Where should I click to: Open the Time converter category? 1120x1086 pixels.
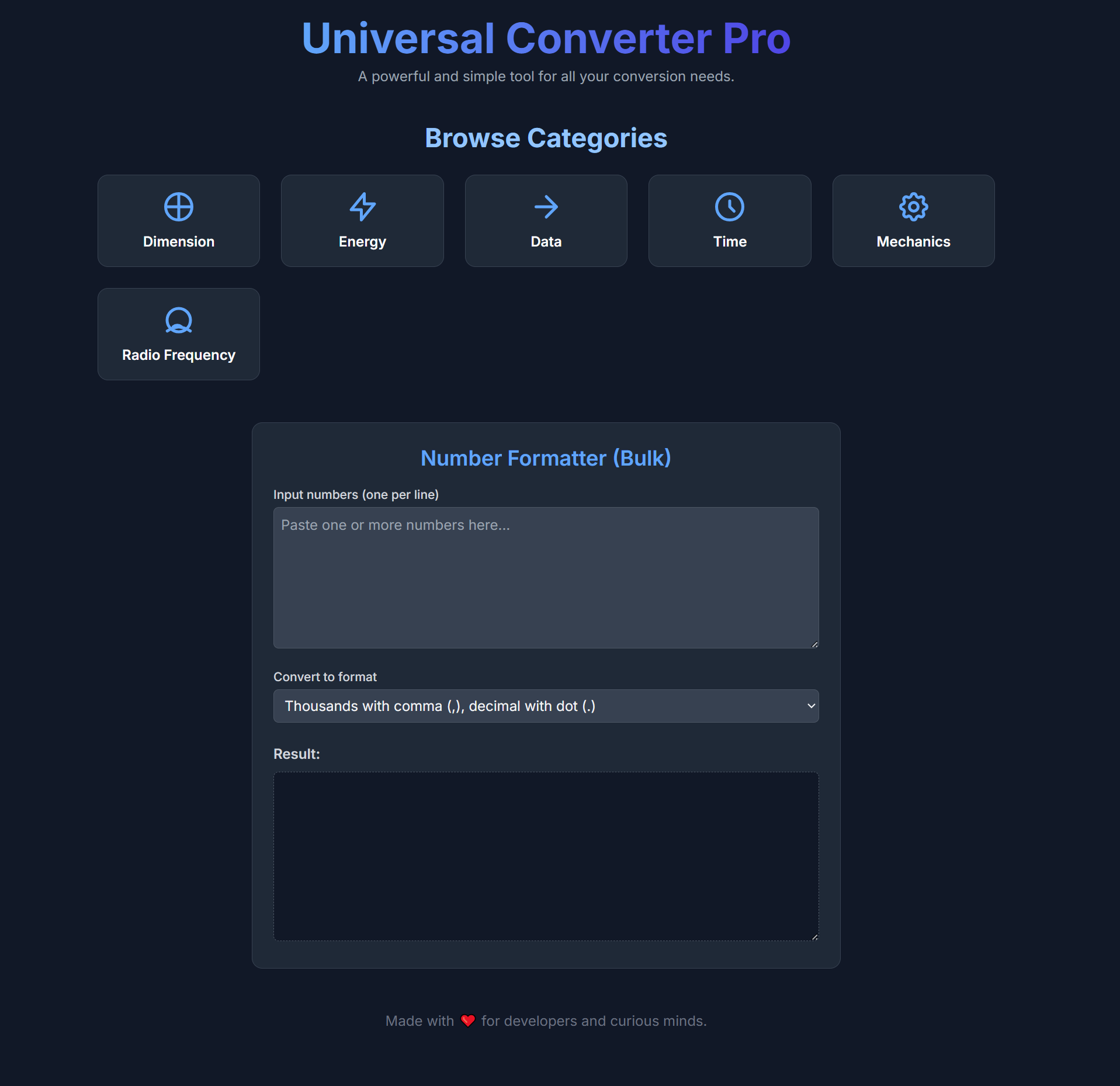(730, 221)
